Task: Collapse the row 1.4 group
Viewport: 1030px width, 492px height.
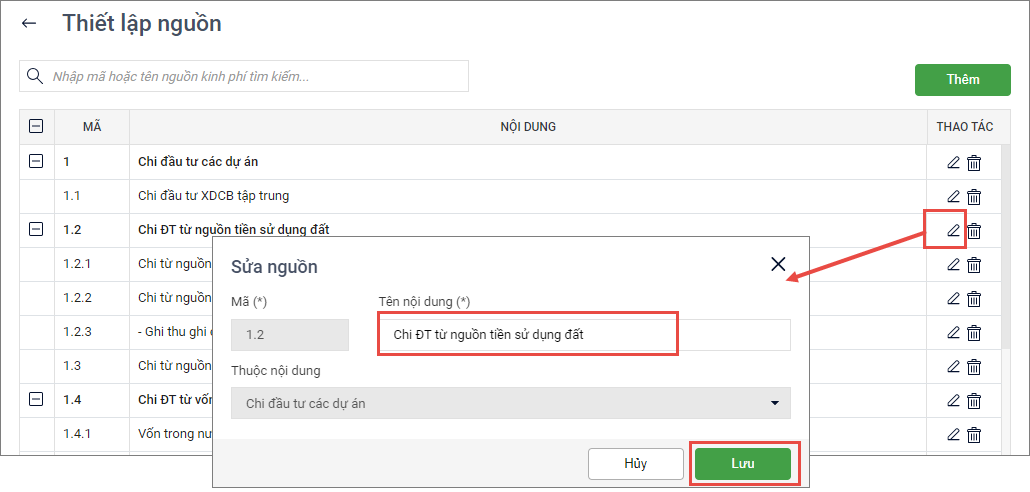Action: pos(36,399)
